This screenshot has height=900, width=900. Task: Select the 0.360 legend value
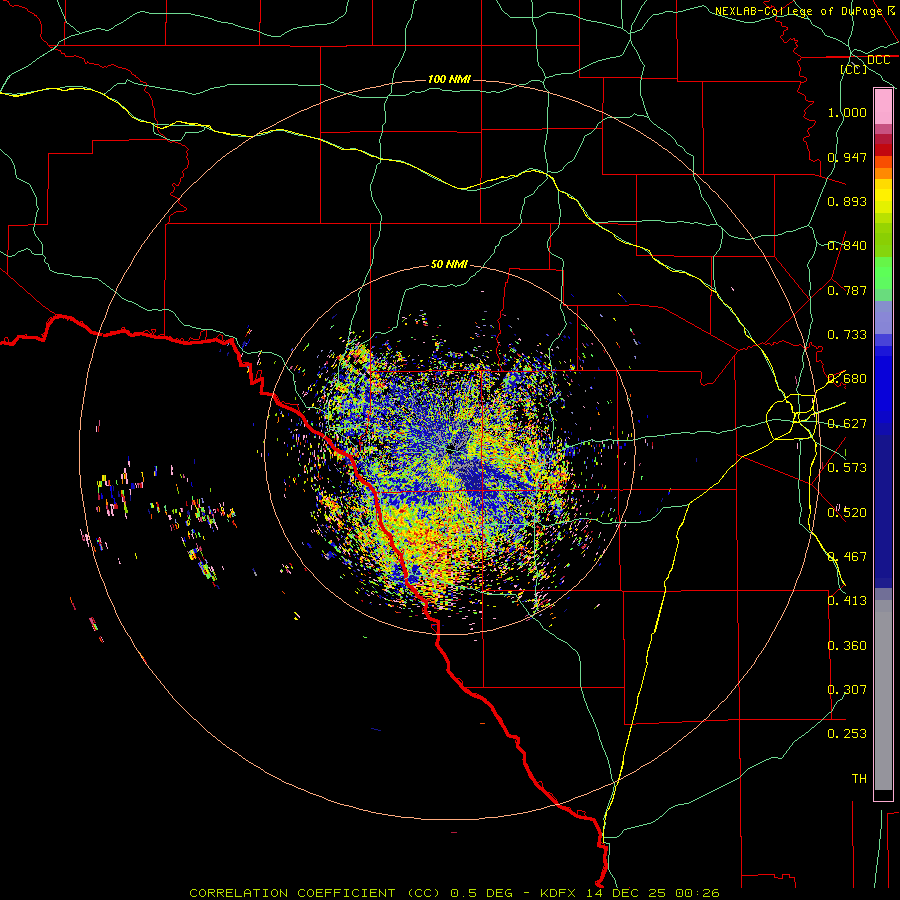pyautogui.click(x=847, y=646)
